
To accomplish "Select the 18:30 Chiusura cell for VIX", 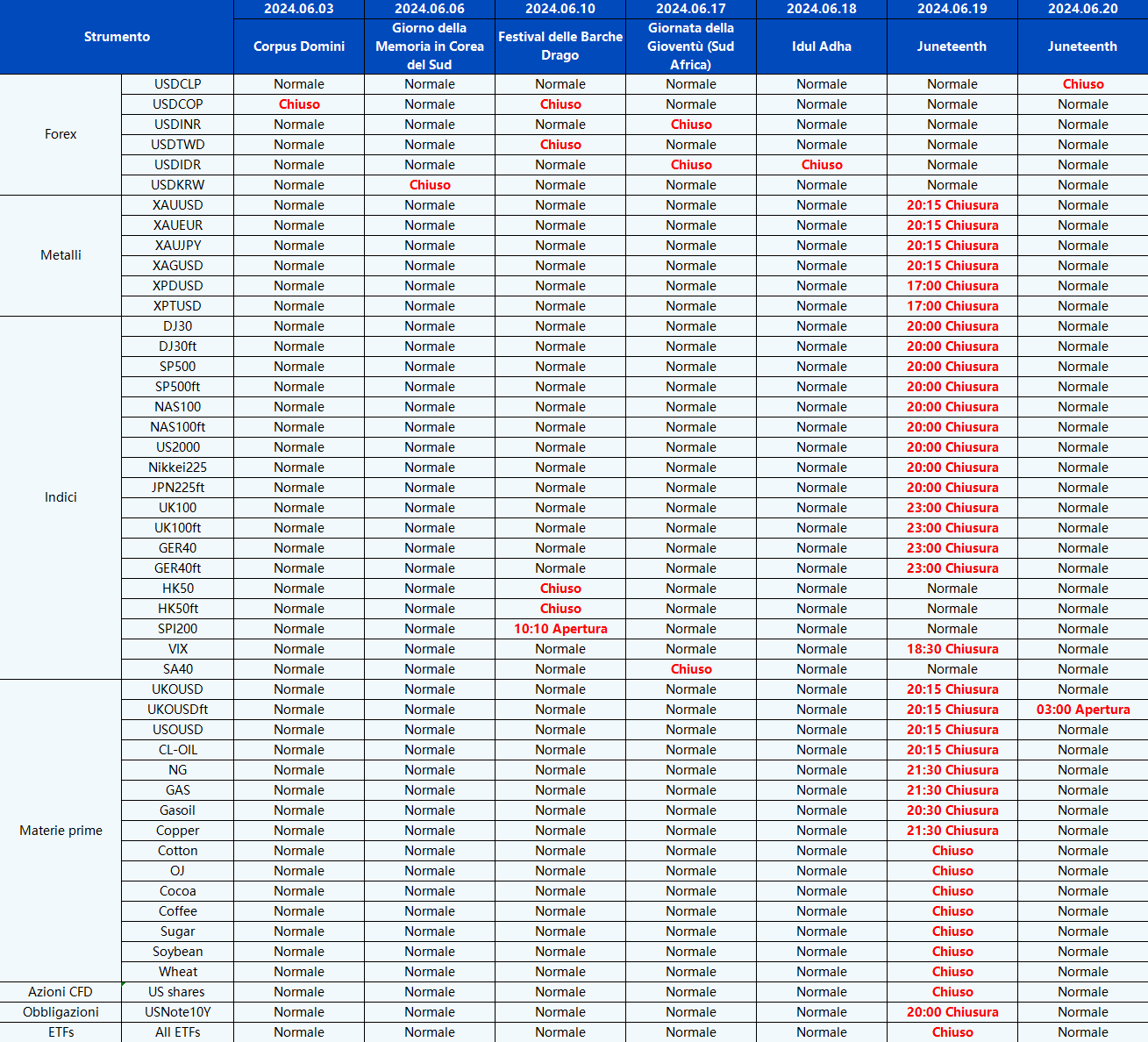I will (x=952, y=649).
